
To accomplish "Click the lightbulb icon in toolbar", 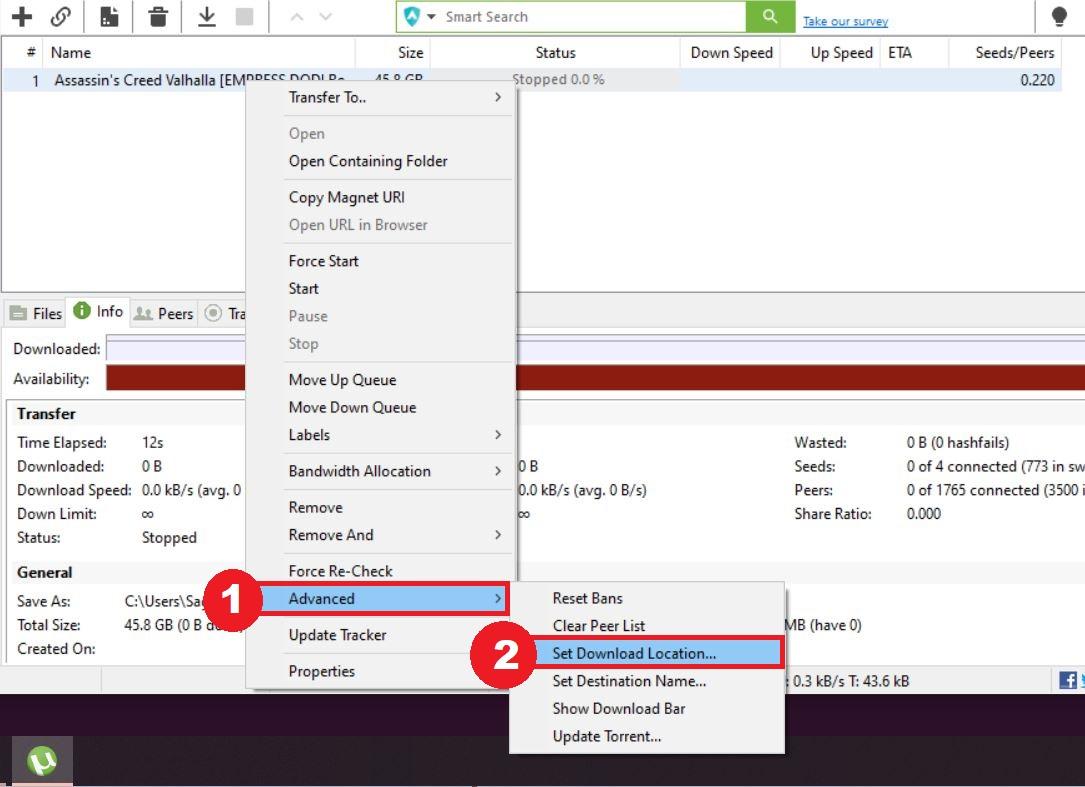I will point(1059,16).
